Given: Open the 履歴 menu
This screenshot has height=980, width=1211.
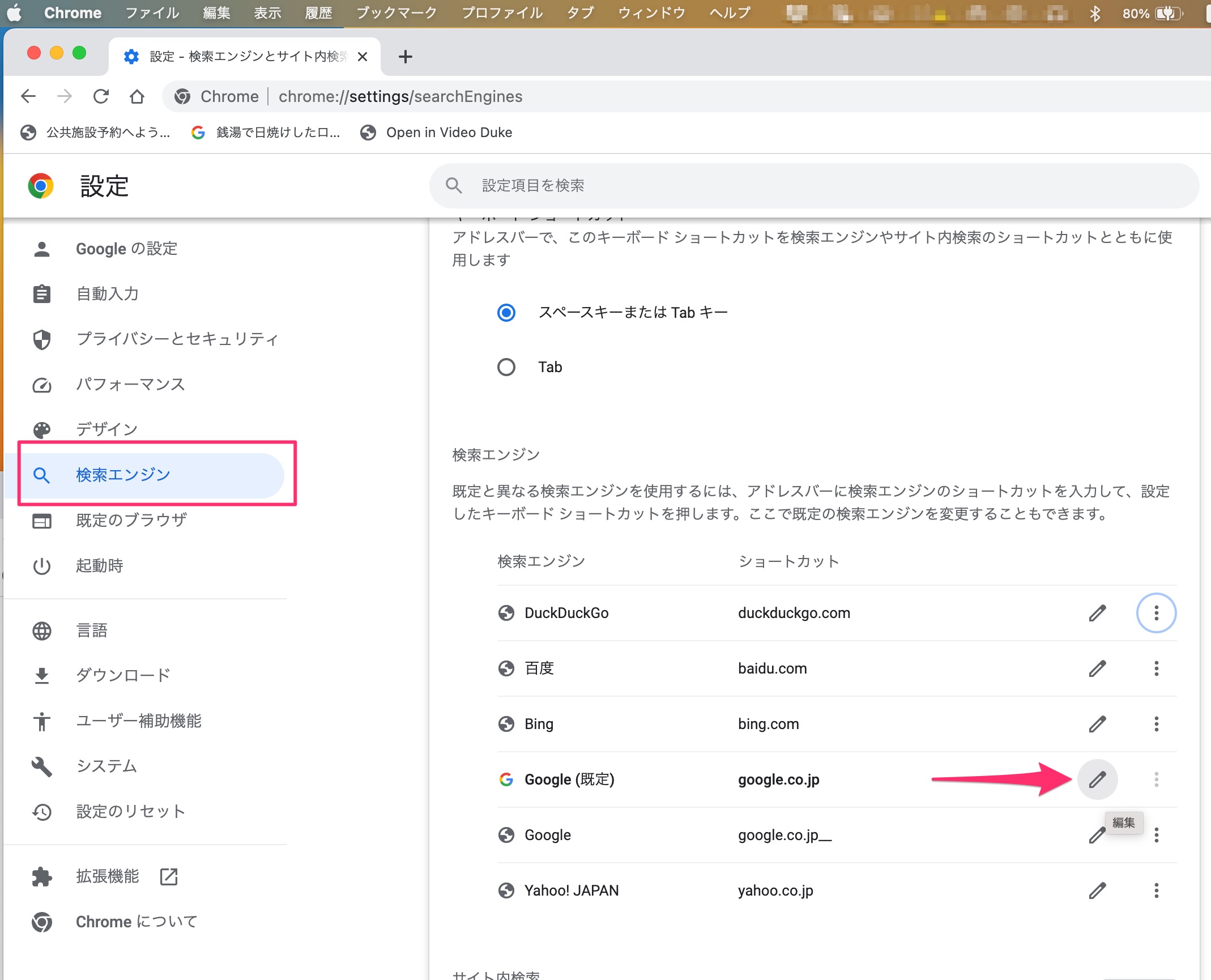Looking at the screenshot, I should click(x=318, y=12).
